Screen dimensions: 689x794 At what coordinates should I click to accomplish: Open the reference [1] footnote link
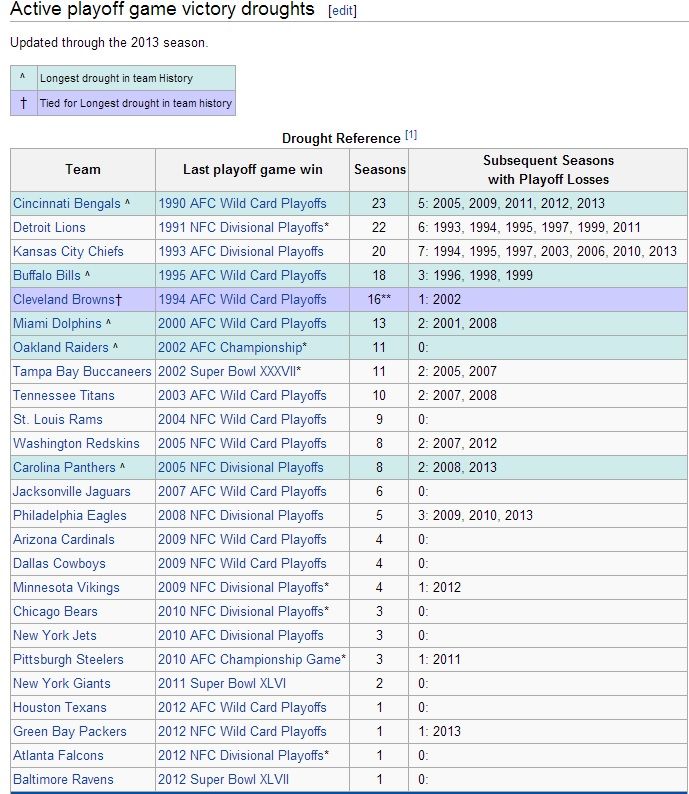[x=411, y=134]
